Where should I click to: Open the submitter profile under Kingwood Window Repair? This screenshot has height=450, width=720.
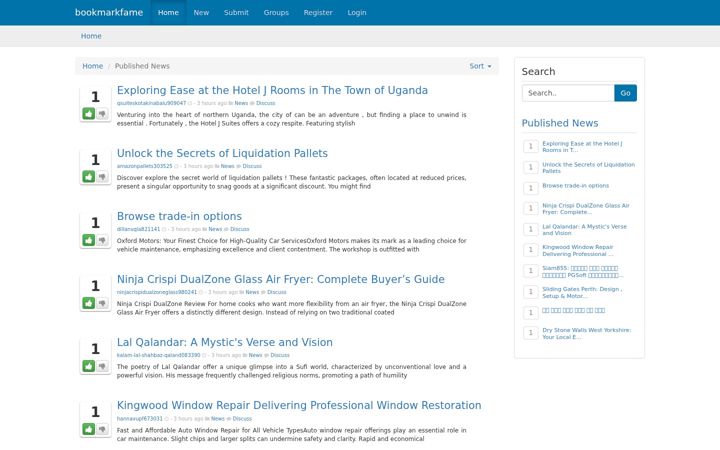click(140, 418)
